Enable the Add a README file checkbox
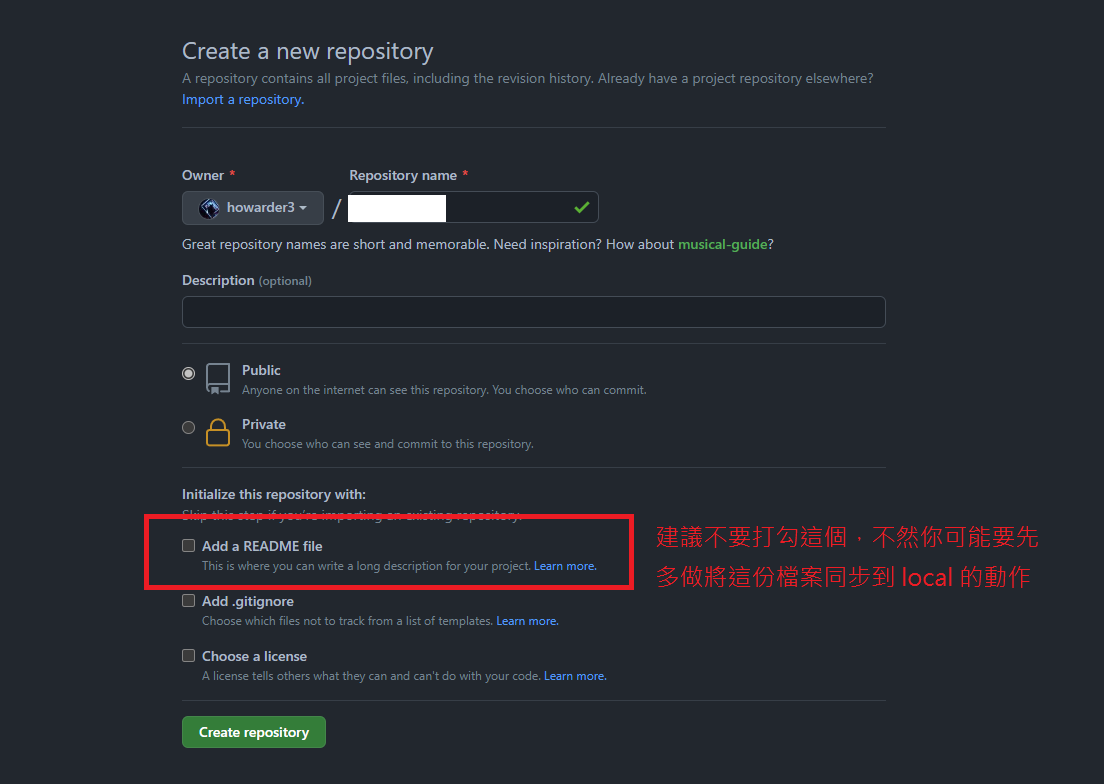1104x784 pixels. tap(188, 545)
